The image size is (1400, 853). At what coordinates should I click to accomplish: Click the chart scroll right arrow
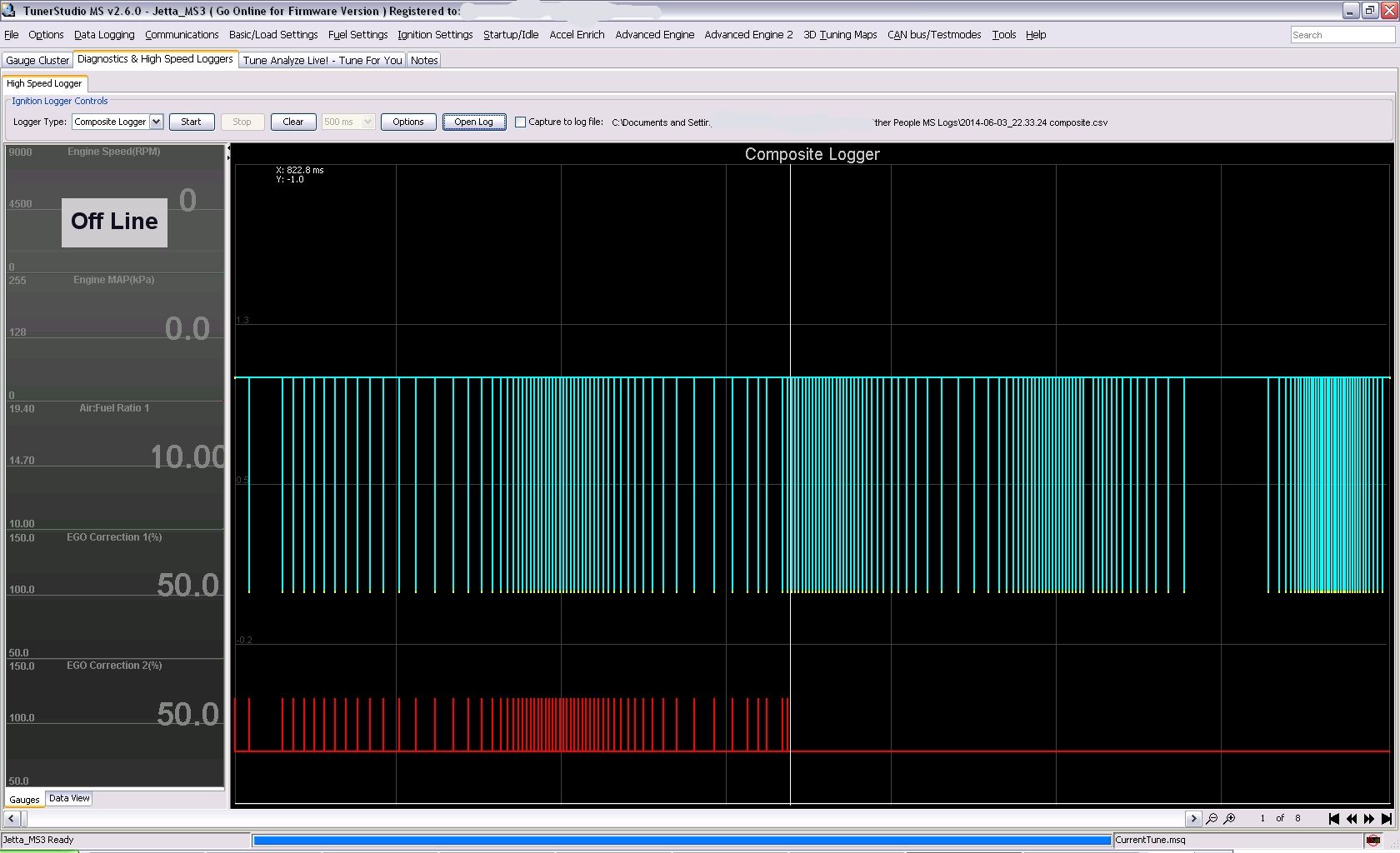(1192, 819)
